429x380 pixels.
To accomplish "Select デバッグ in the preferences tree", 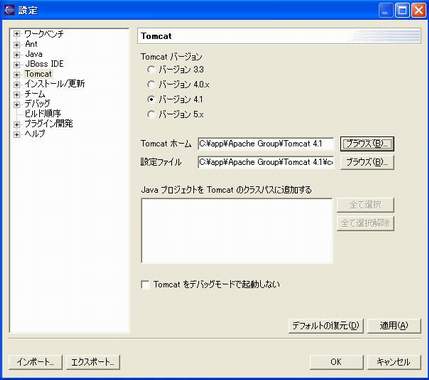I will [37, 104].
